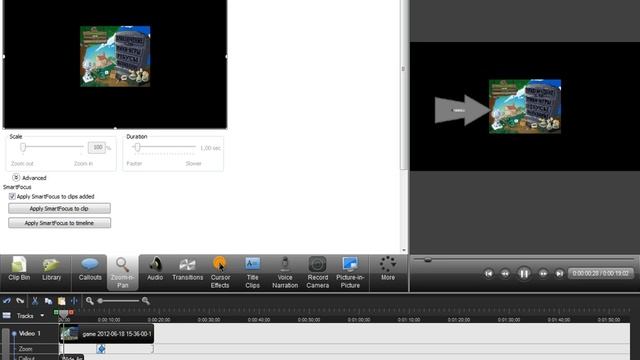The height and width of the screenshot is (360, 640).
Task: Click the timeline zoom out magnifier
Action: point(89,301)
